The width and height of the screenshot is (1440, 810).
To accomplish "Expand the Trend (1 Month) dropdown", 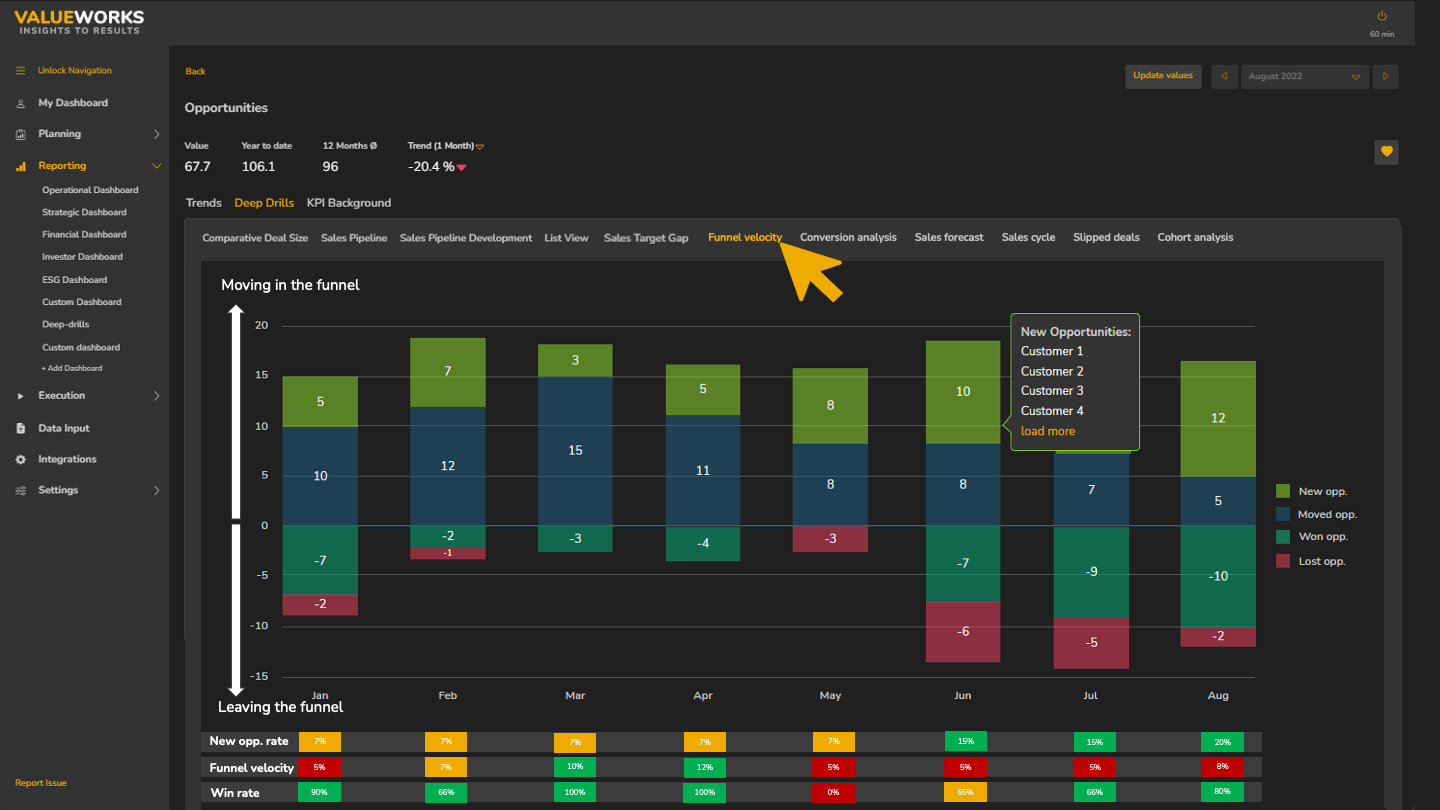I will tap(480, 147).
